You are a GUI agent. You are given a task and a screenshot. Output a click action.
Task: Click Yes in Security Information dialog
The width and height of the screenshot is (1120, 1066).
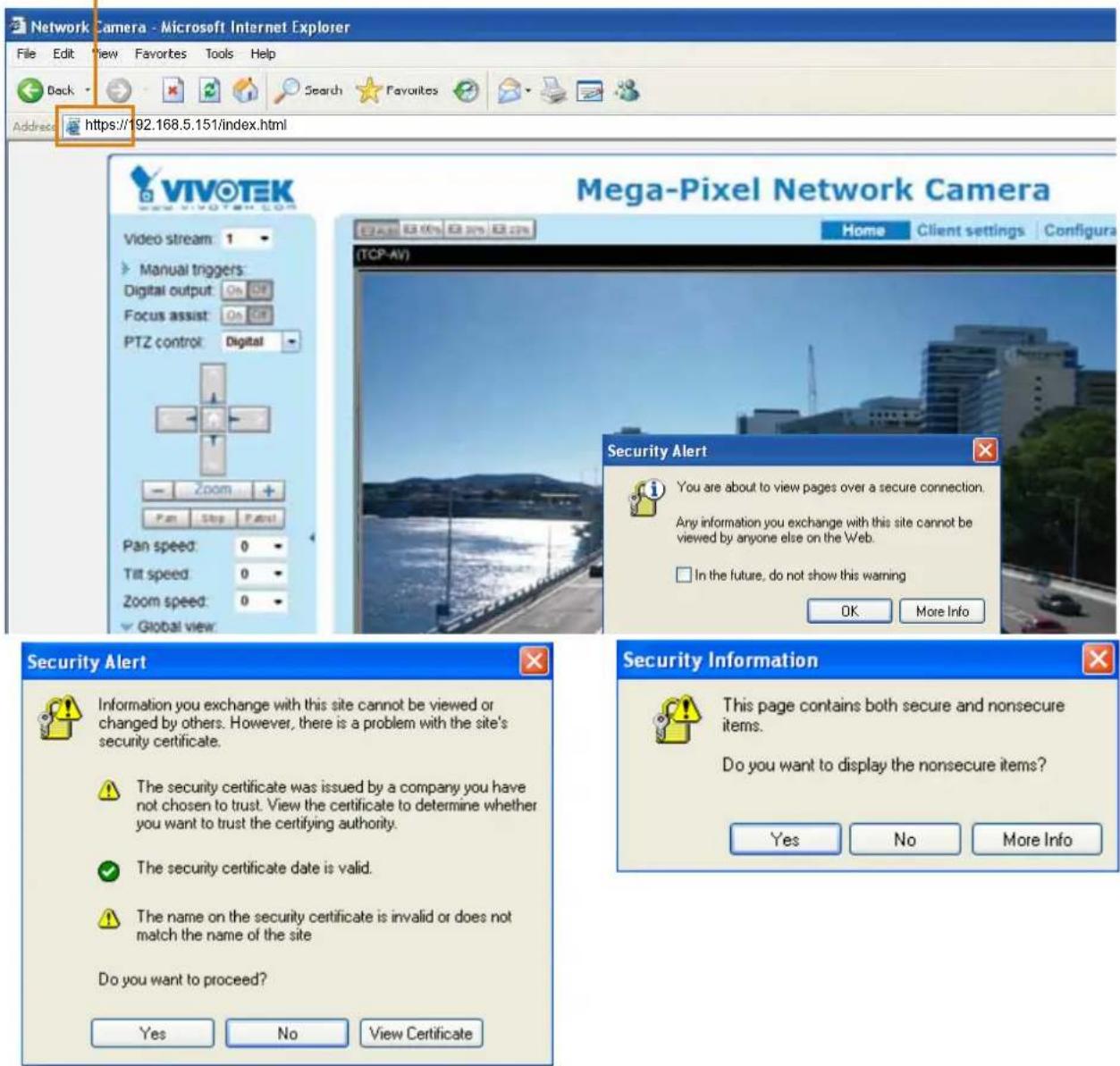click(x=785, y=839)
